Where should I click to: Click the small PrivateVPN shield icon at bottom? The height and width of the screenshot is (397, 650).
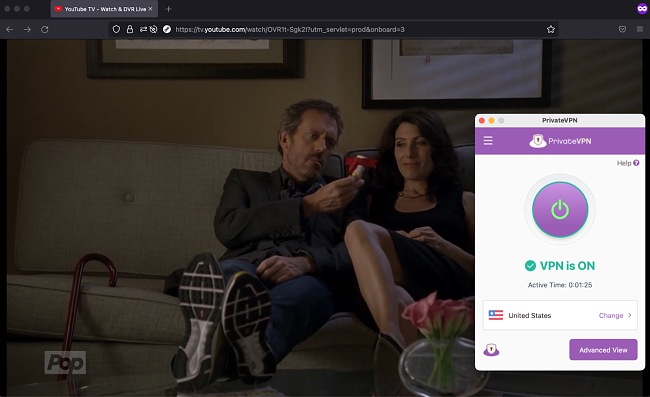(x=491, y=350)
